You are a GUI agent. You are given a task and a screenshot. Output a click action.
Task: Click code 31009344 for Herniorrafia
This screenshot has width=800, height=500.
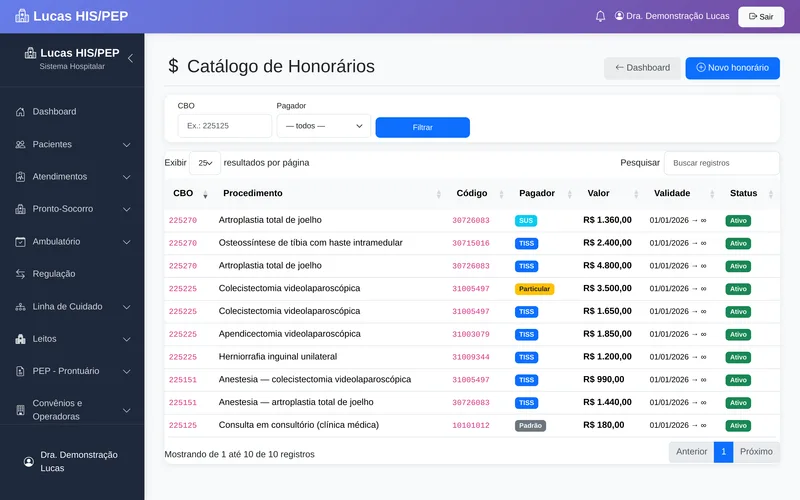click(x=471, y=357)
